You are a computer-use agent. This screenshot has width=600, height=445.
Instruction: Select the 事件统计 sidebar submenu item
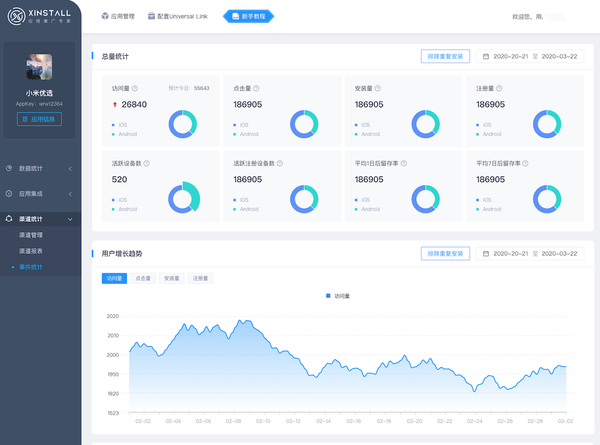[31, 267]
